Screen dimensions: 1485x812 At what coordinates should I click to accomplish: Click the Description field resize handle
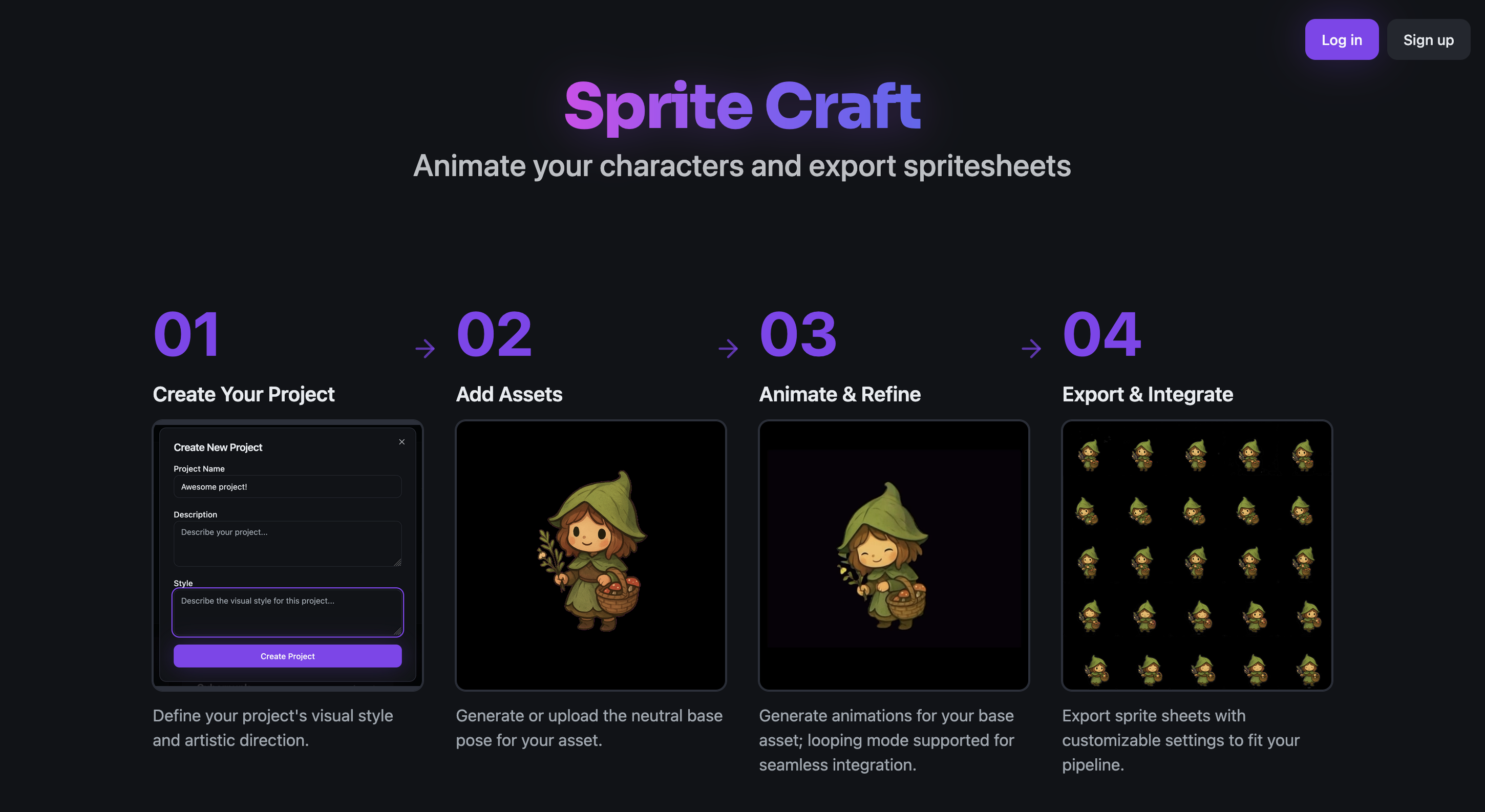point(398,563)
